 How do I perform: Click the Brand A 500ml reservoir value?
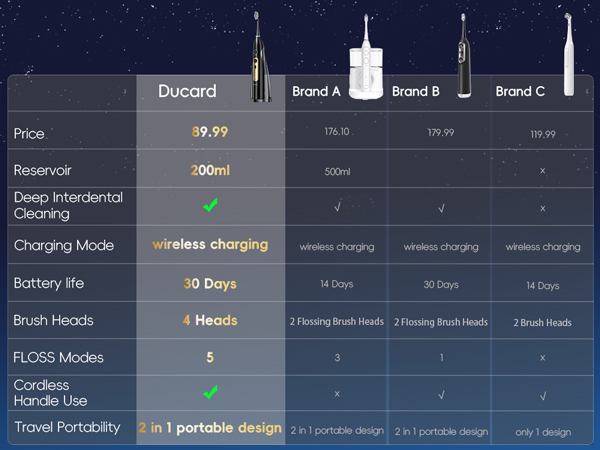337,172
